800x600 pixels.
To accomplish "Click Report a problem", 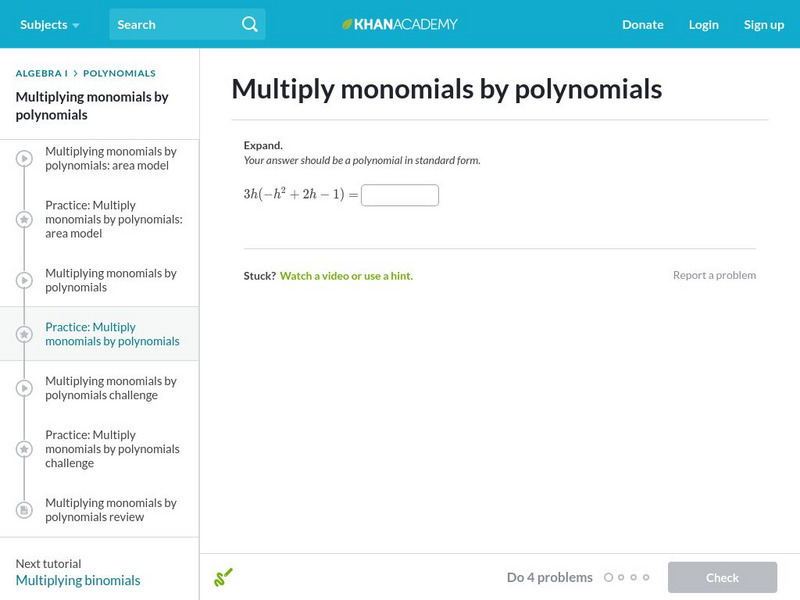I will (x=714, y=275).
